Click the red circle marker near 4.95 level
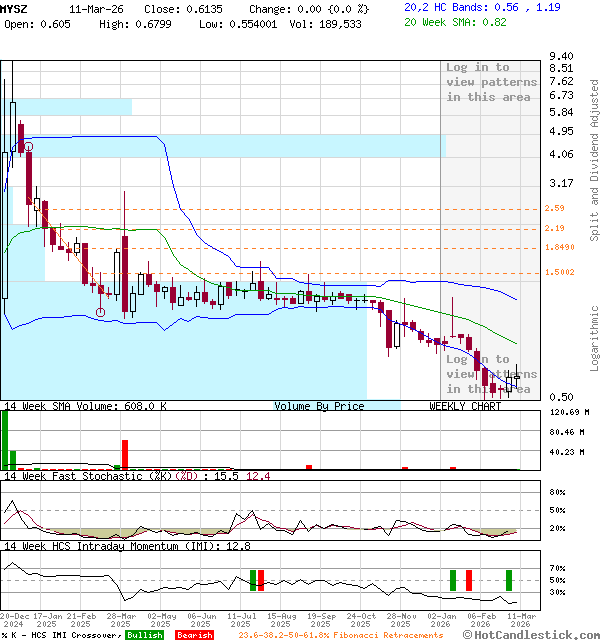This screenshot has width=600, height=640. point(28,147)
